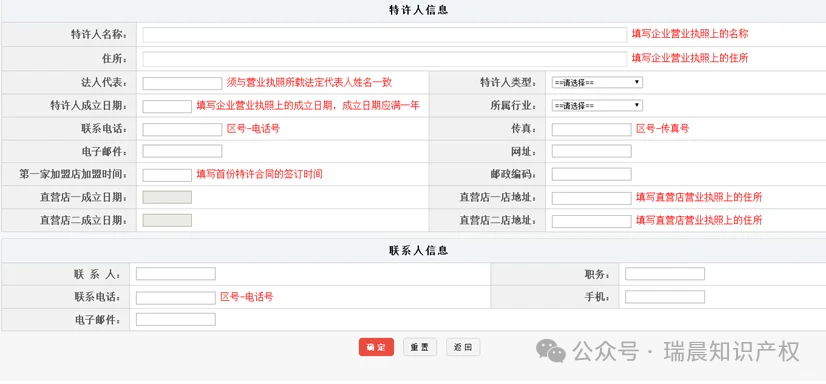Click the 法人代表 input field
The image size is (826, 384).
[182, 83]
